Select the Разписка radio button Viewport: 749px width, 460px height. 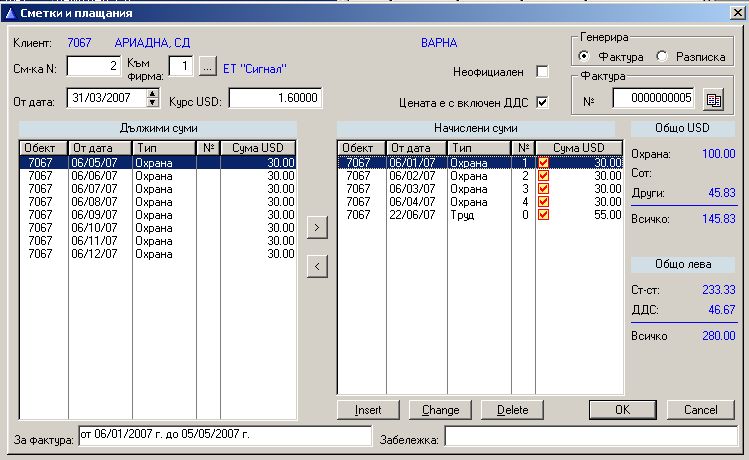pyautogui.click(x=662, y=56)
